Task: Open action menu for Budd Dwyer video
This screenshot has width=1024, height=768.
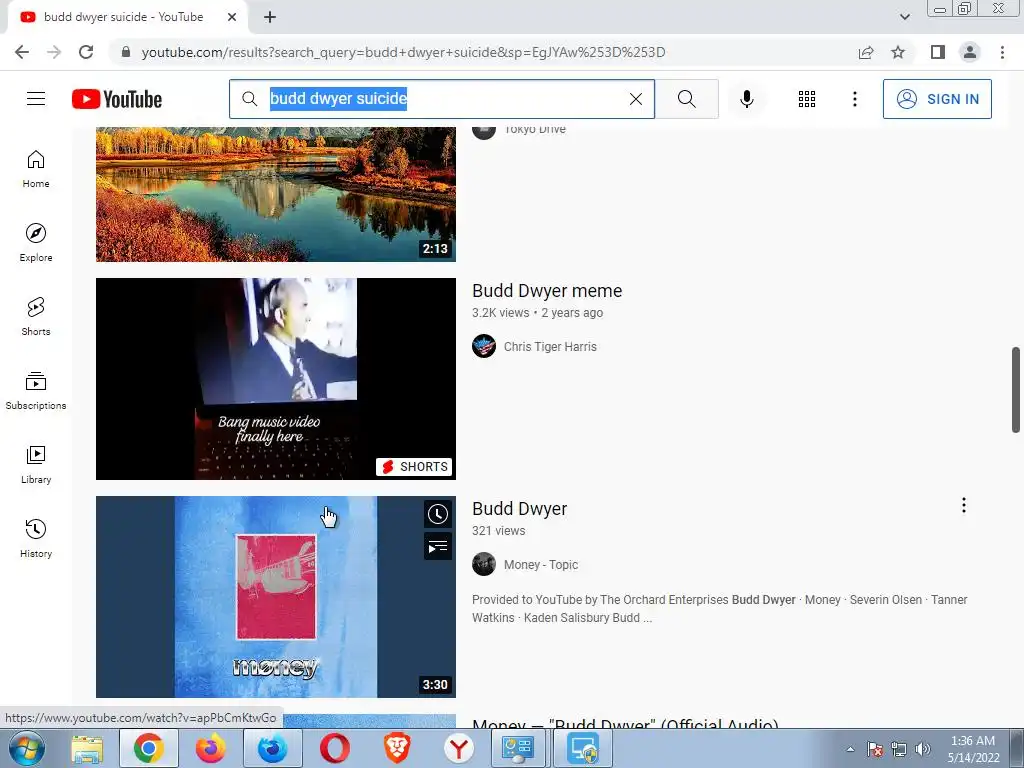Action: pyautogui.click(x=964, y=505)
